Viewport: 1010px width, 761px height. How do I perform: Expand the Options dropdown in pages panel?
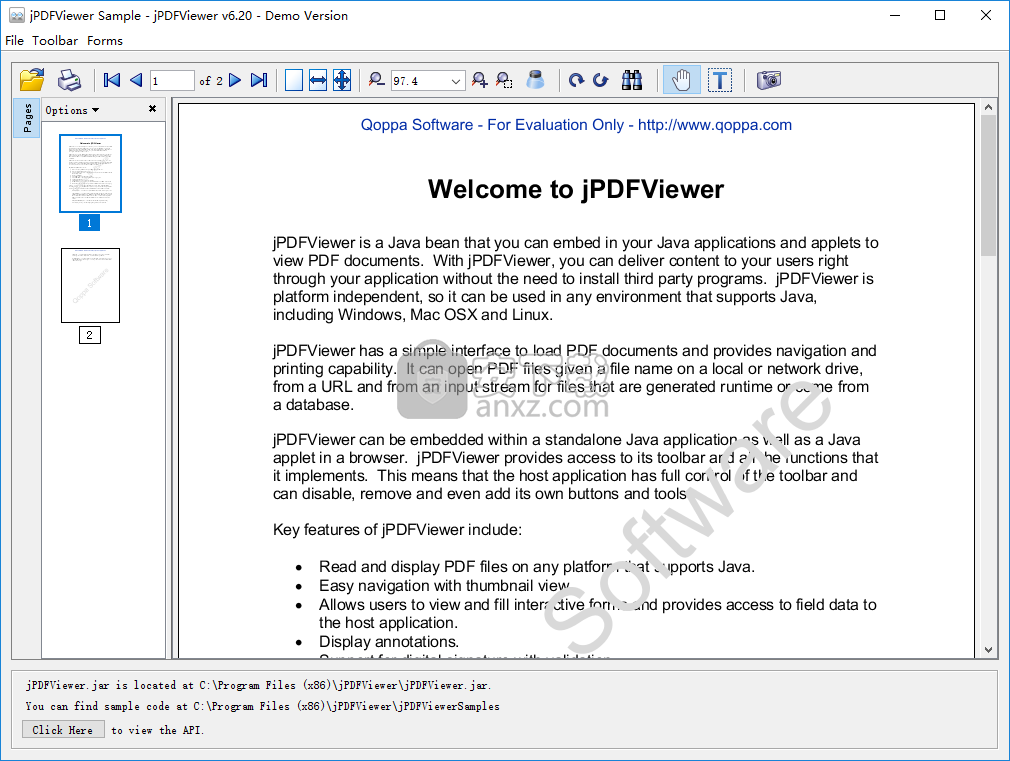72,110
